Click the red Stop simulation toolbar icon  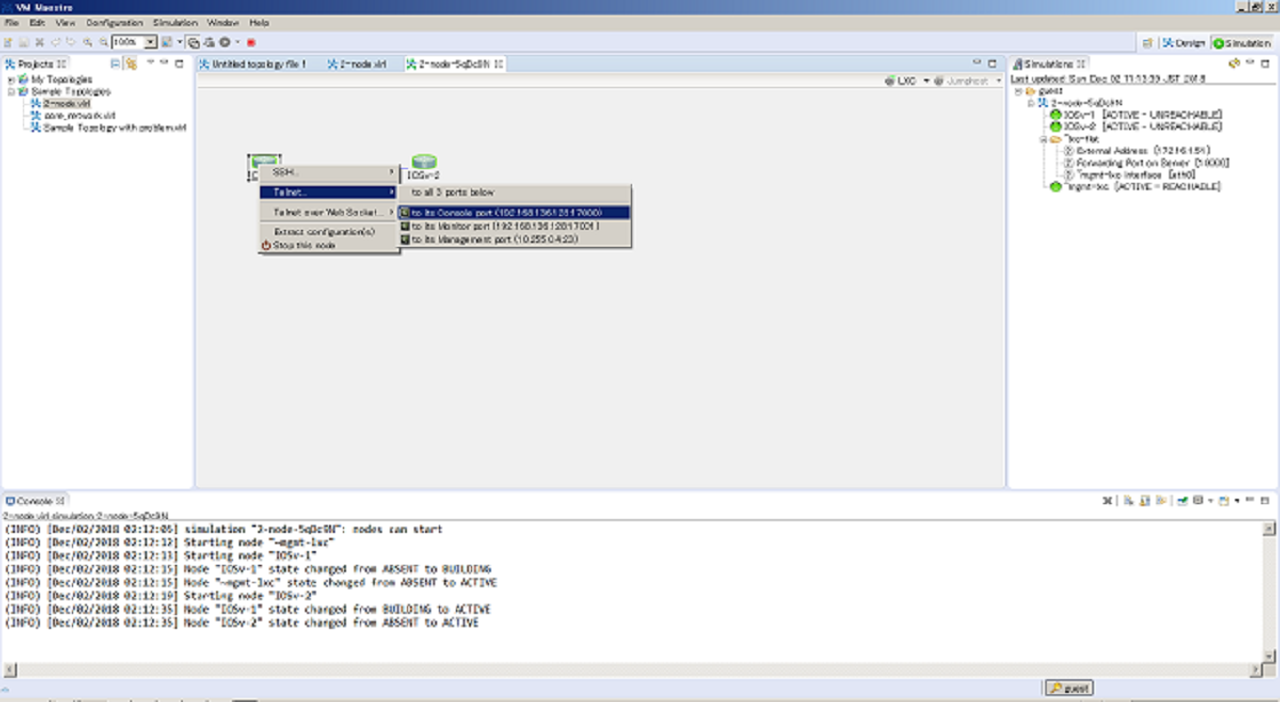click(251, 42)
